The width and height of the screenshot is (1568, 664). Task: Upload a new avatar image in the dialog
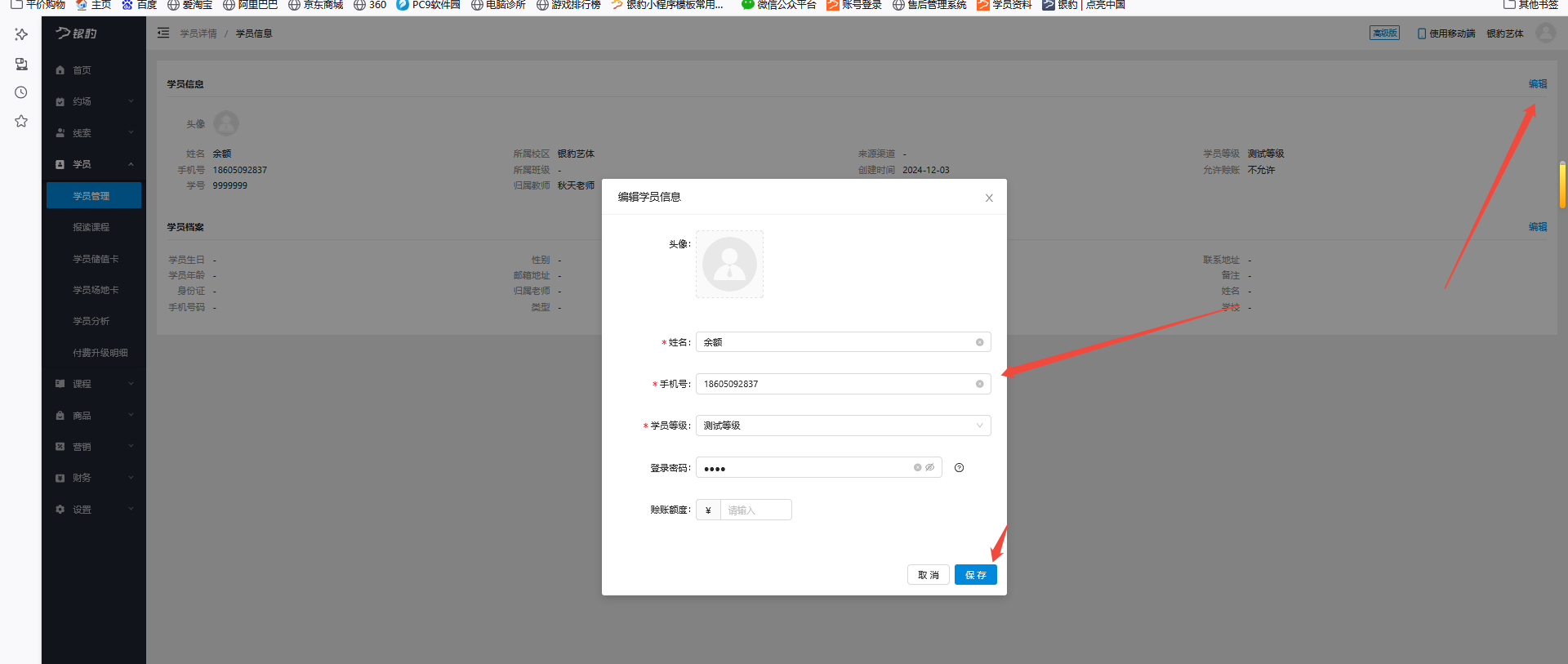(x=729, y=264)
